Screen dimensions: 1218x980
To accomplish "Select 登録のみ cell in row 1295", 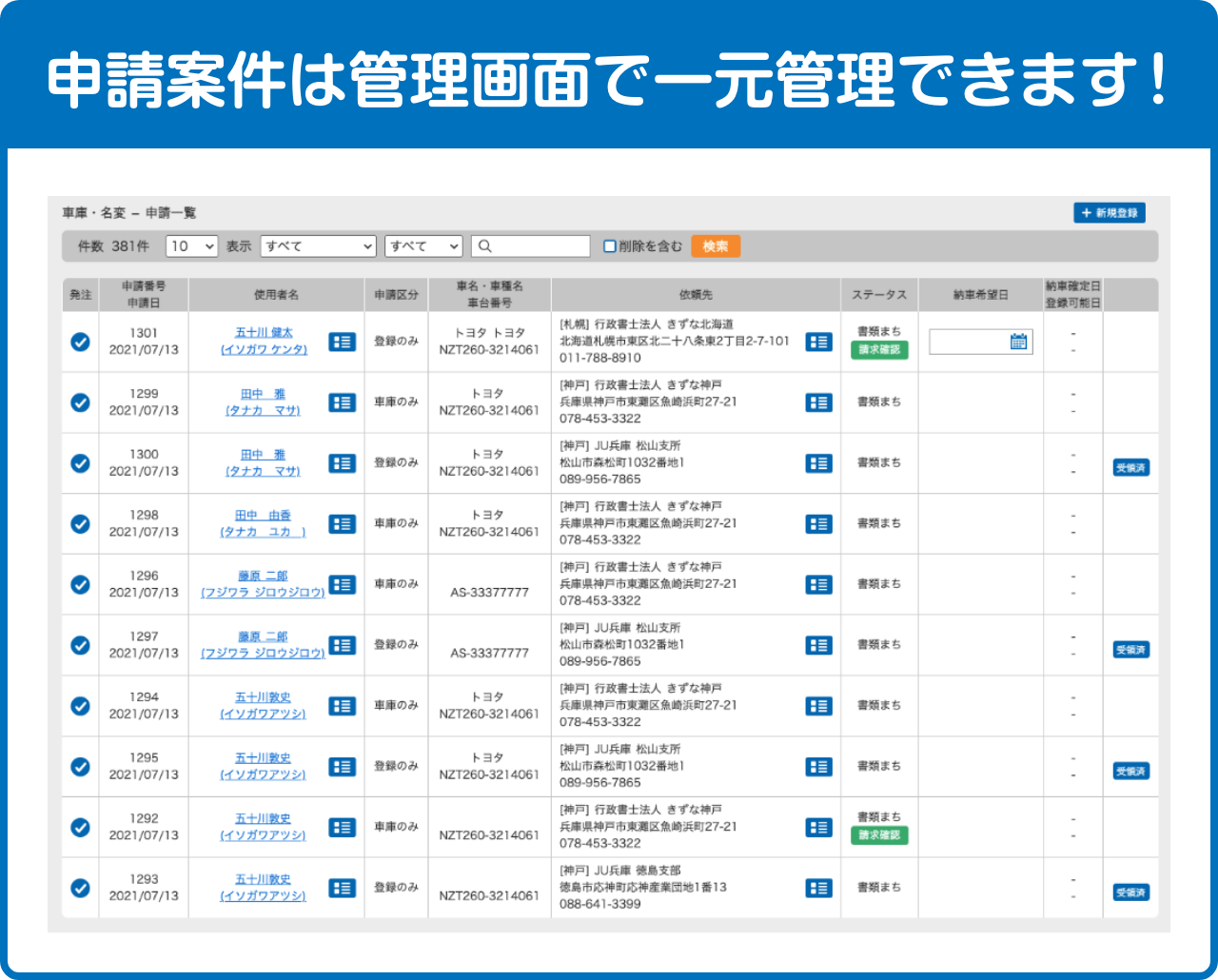I will tap(396, 766).
